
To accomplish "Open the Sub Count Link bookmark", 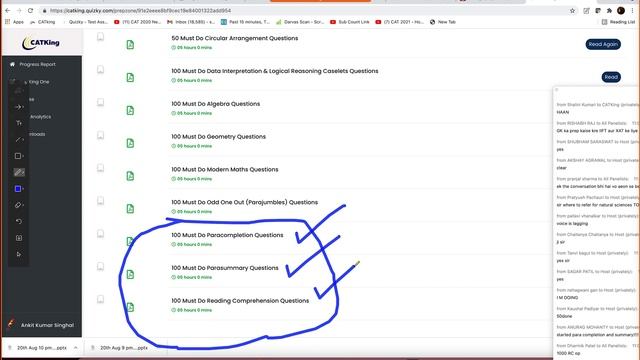I will 350,22.
